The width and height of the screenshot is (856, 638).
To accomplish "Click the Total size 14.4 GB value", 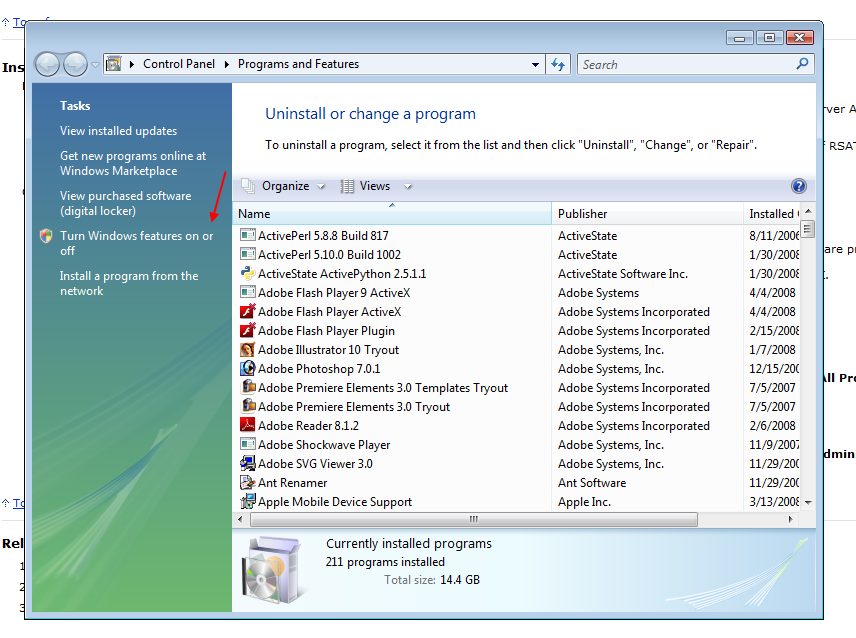I will tap(460, 580).
